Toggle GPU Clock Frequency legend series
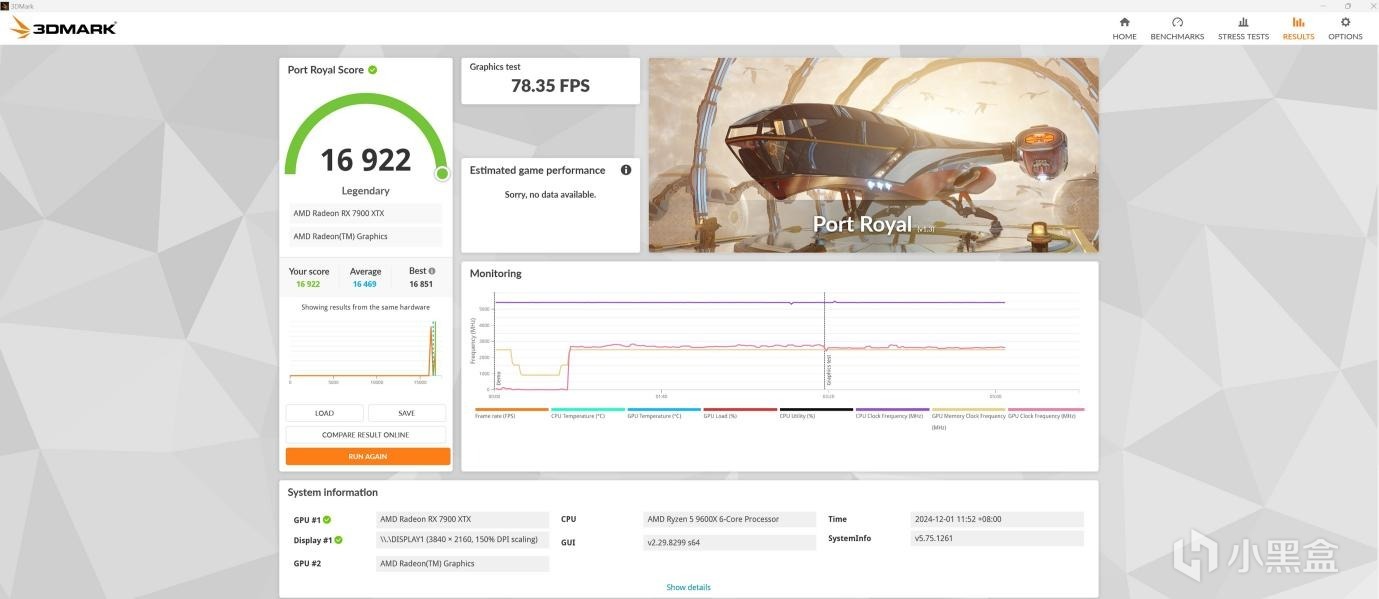Viewport: 1379px width, 599px height. pyautogui.click(x=1045, y=413)
